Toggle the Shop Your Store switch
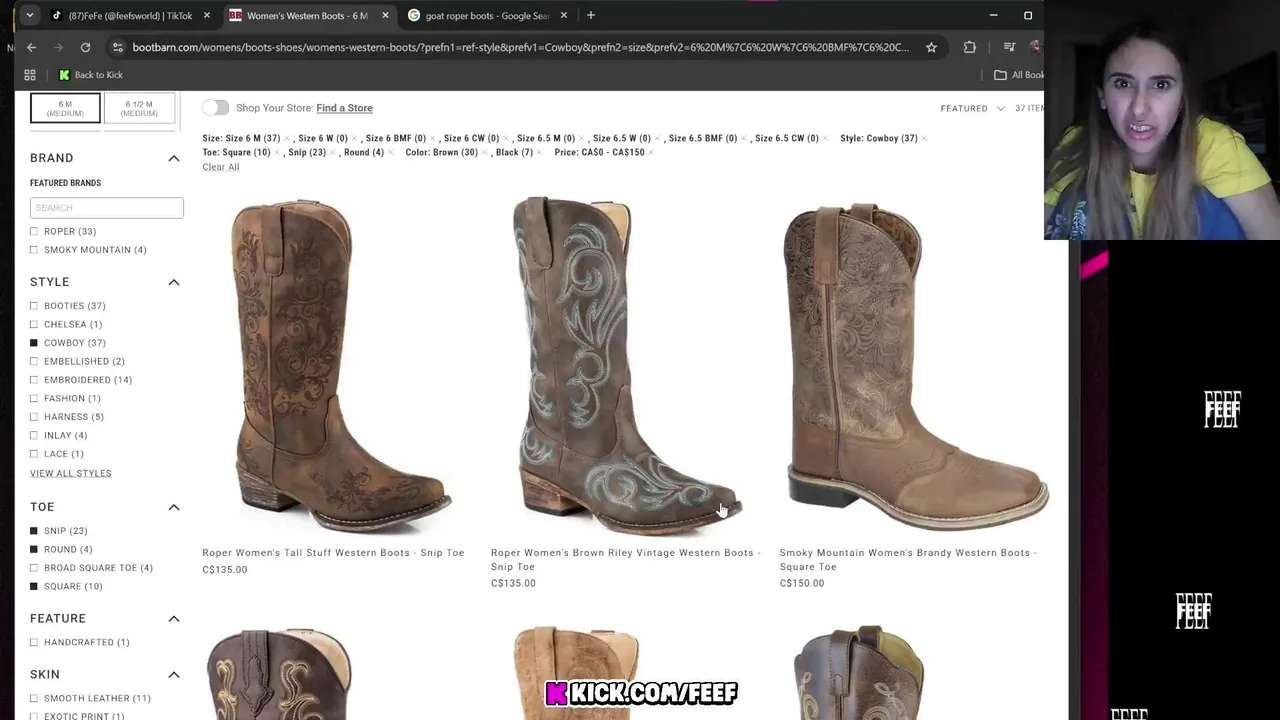The image size is (1280, 720). [215, 108]
